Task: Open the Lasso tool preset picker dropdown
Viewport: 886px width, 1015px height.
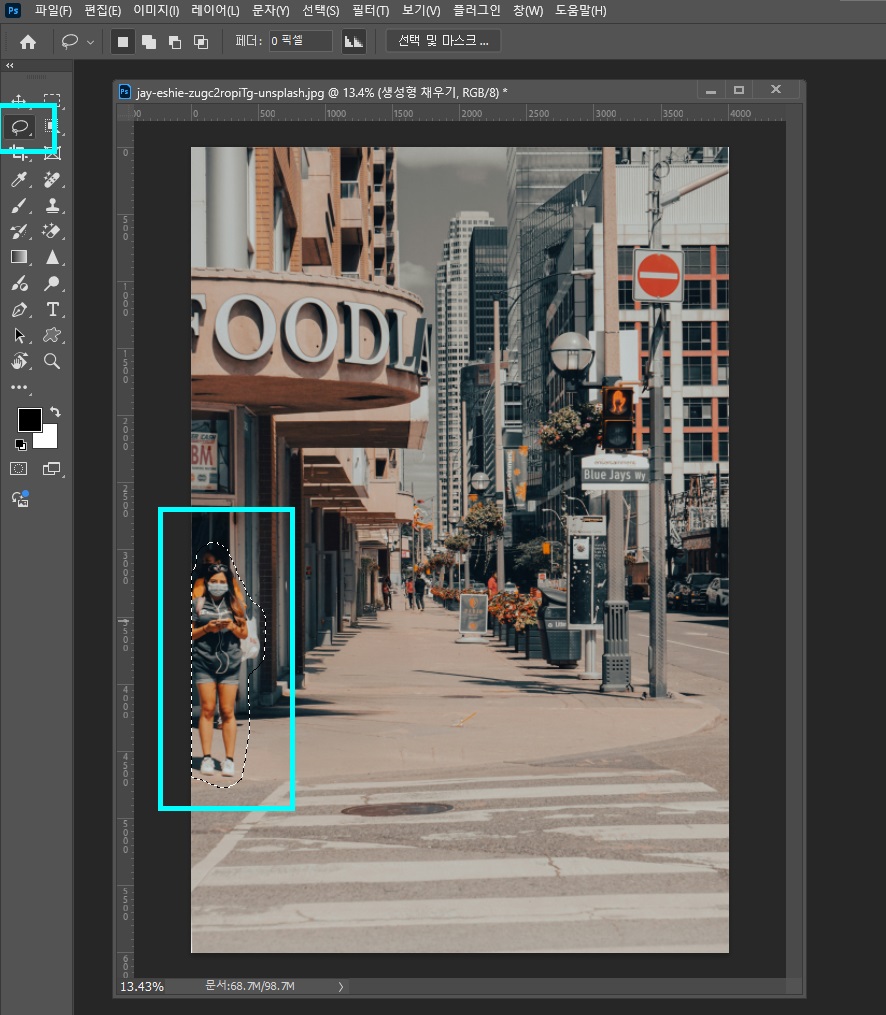Action: [90, 42]
